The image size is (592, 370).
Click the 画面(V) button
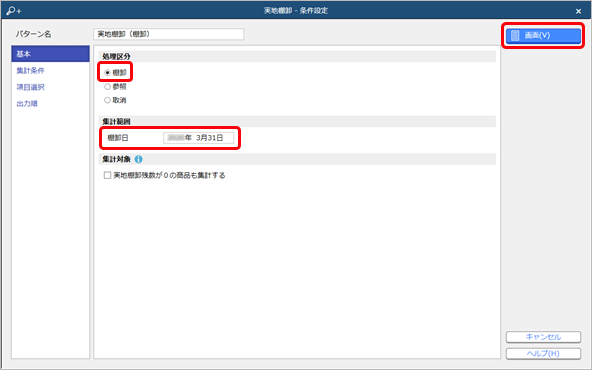[543, 35]
